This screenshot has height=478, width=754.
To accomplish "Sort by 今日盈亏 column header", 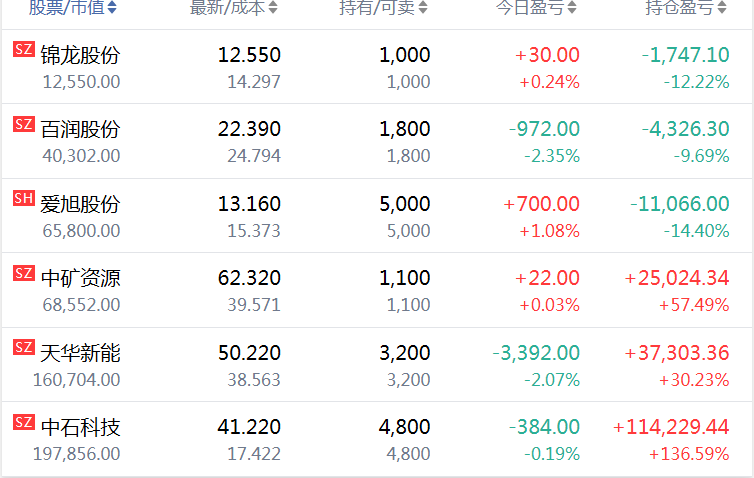I will tap(536, 8).
